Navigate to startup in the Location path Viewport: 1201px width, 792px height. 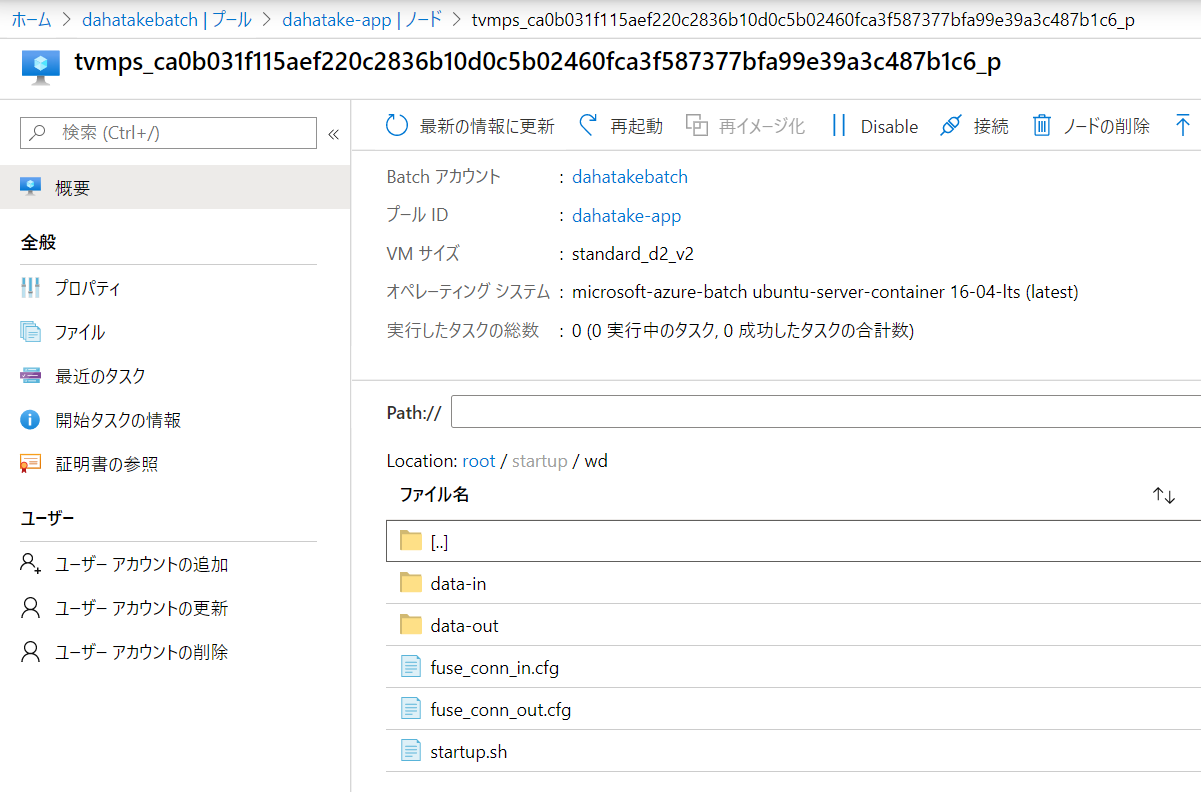[539, 461]
